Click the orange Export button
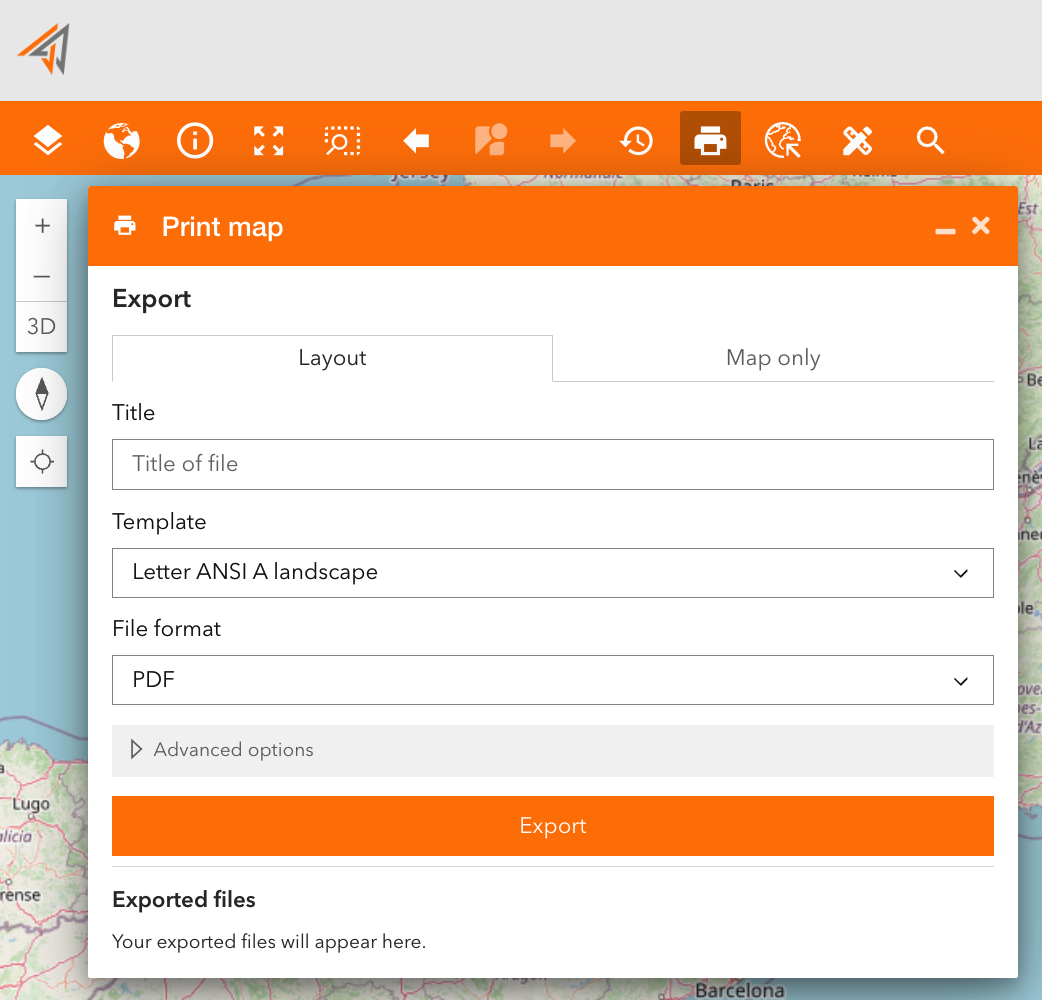This screenshot has width=1042, height=1000. coord(553,826)
